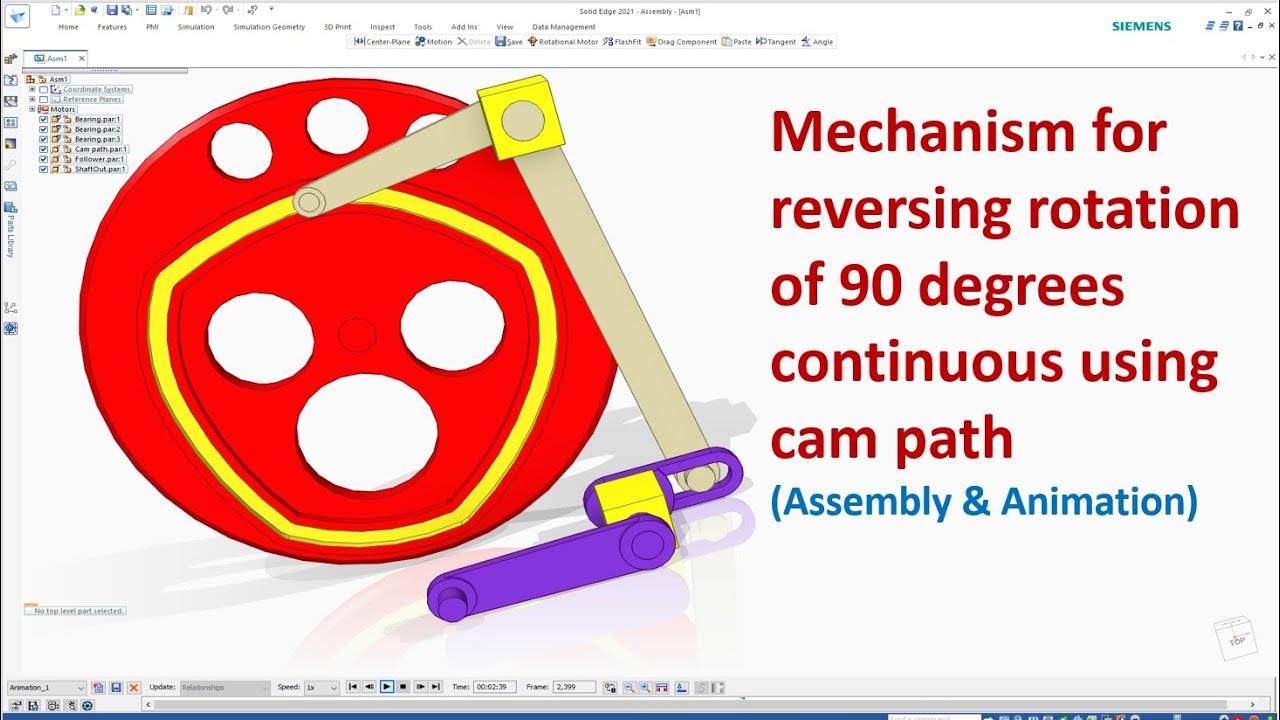Click the Redo arrow in quick access toolbar

click(228, 10)
